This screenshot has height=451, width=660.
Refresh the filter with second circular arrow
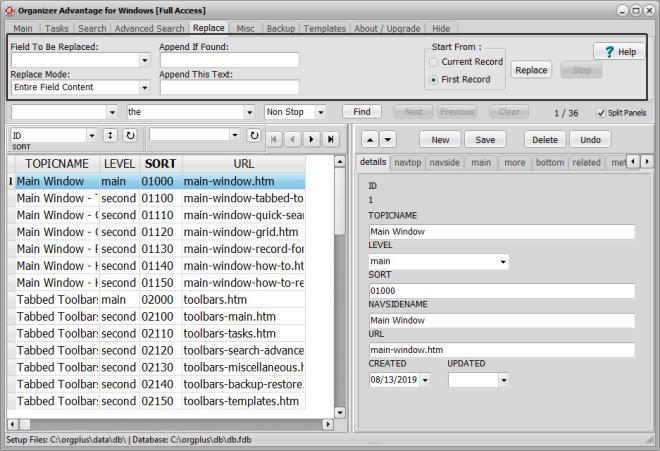[x=254, y=136]
